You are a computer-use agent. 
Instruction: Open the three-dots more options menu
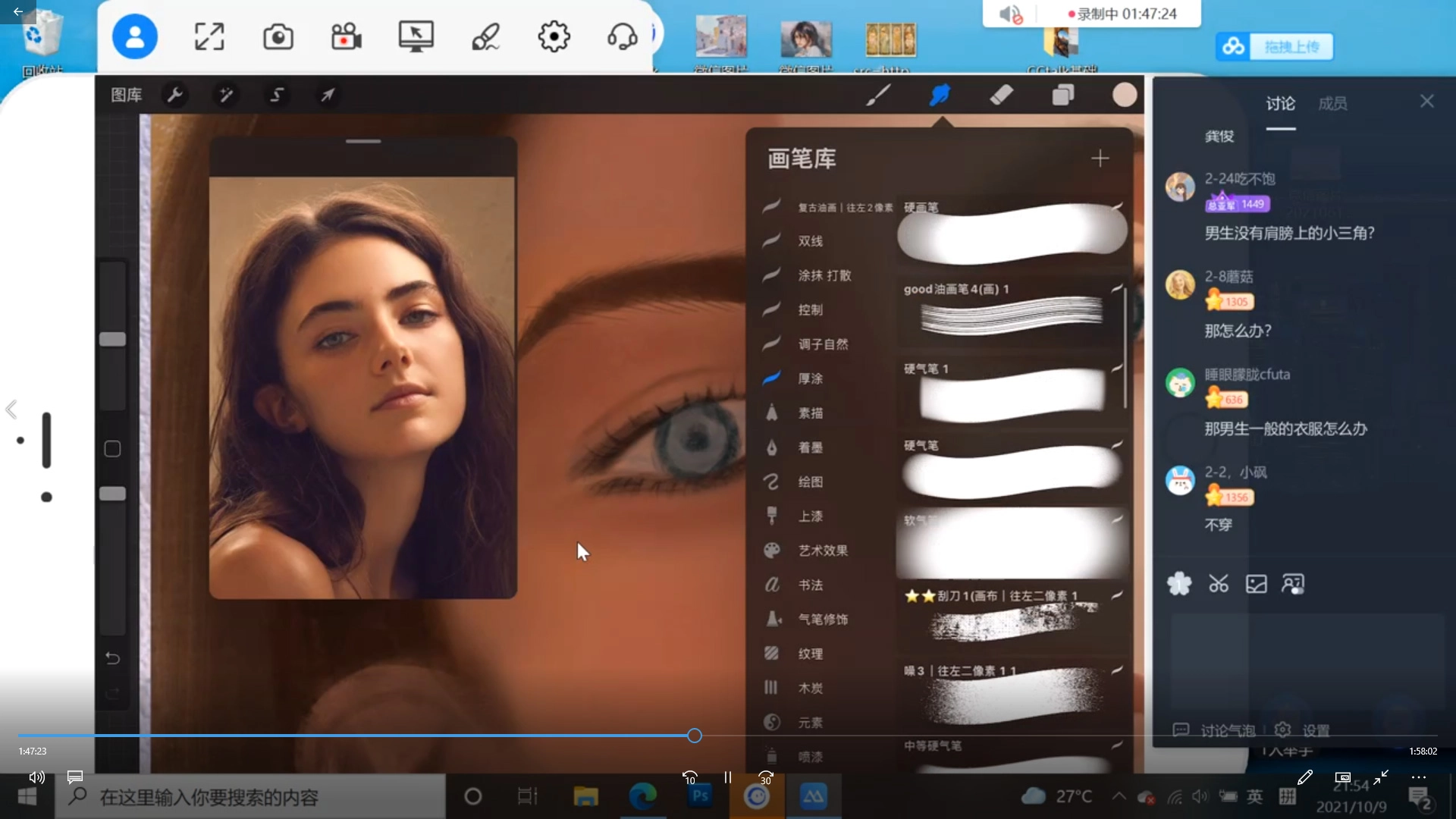click(x=1419, y=777)
